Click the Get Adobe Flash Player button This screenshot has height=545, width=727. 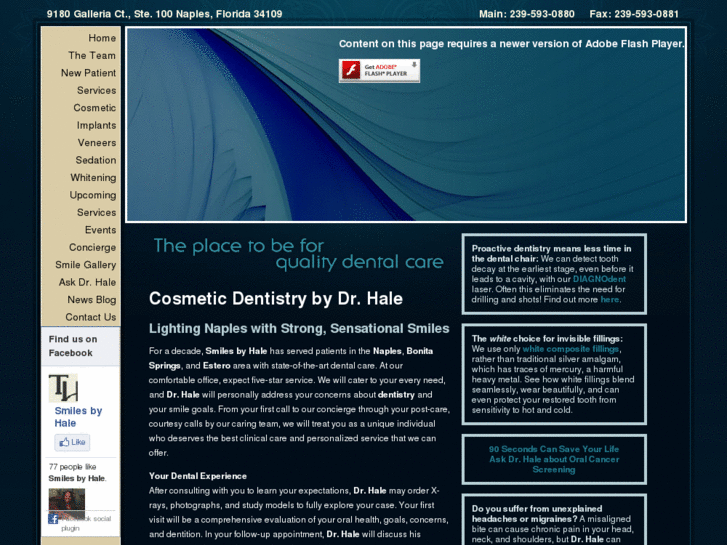(379, 71)
